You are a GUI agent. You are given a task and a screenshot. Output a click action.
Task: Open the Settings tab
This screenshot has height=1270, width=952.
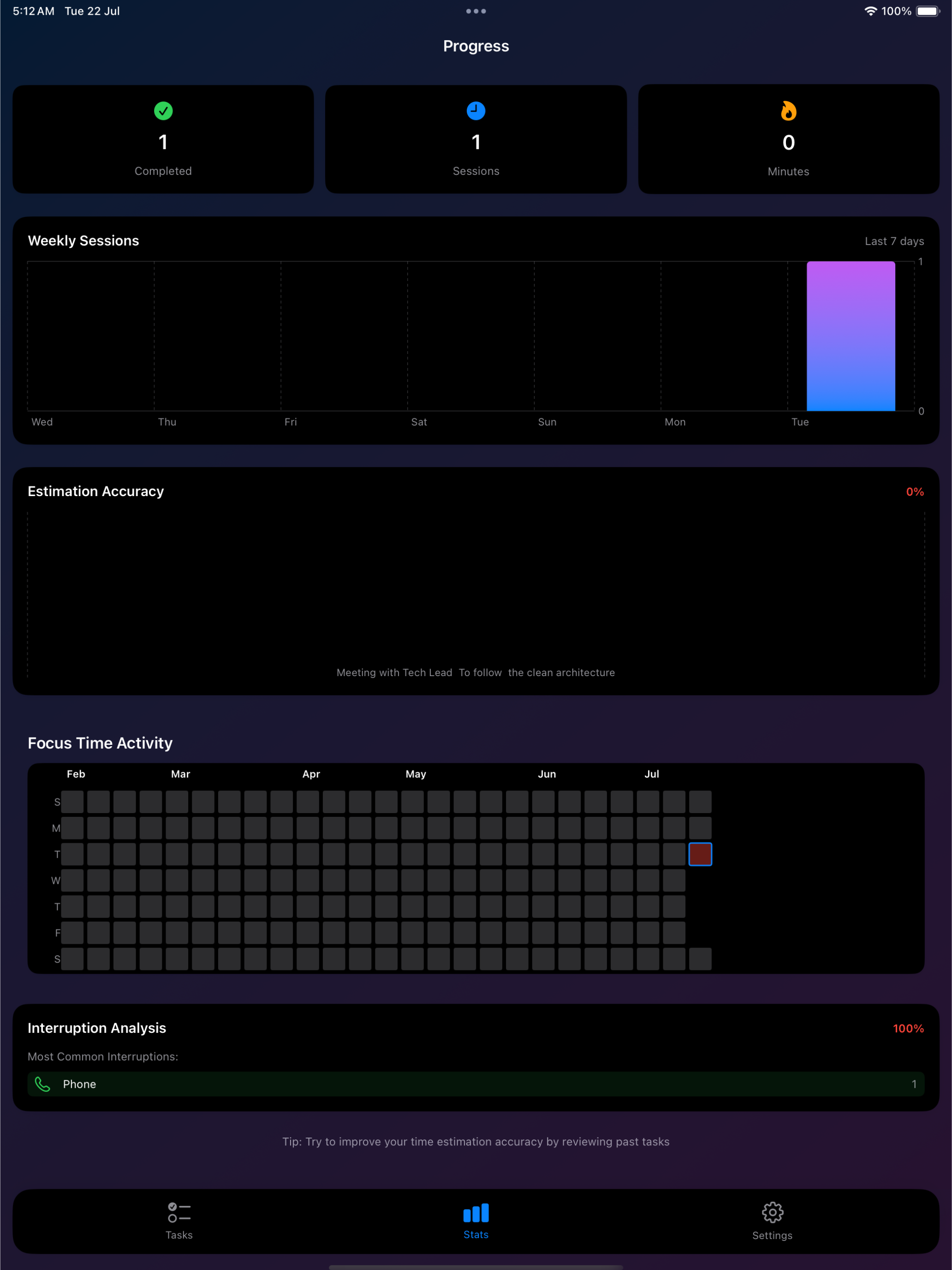coord(773,1221)
